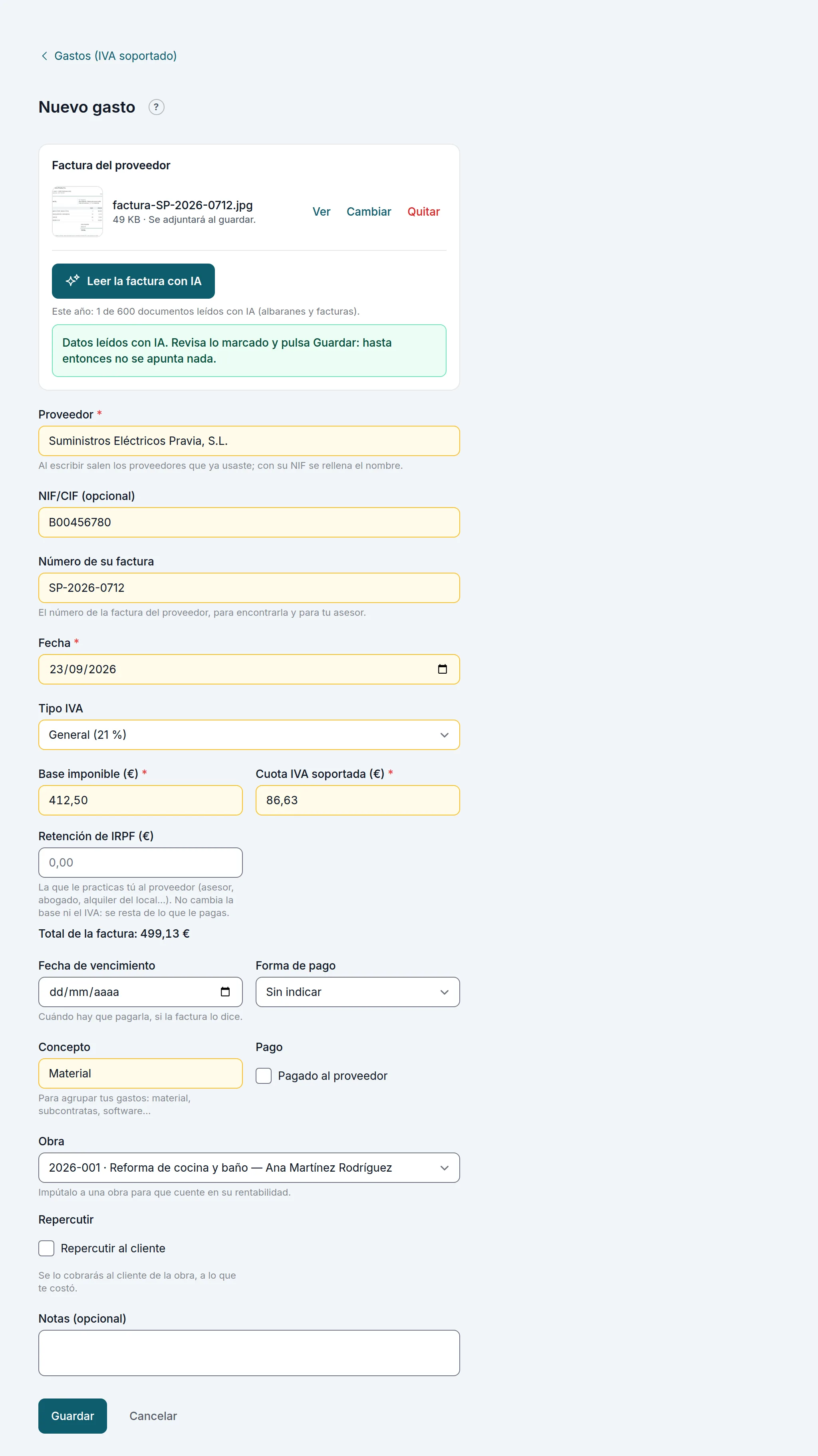Click Ver to view the invoice
Screen dimensions: 818x1456
tap(322, 211)
